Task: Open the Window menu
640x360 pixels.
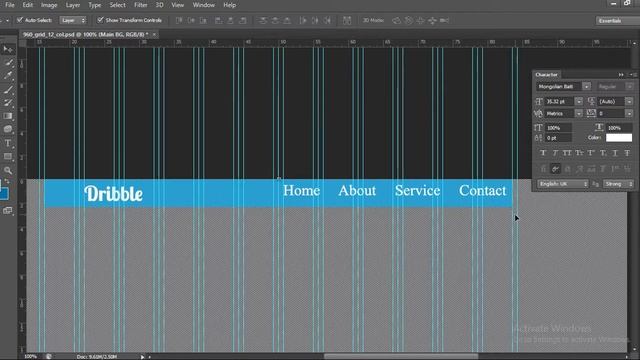Action: click(x=203, y=5)
